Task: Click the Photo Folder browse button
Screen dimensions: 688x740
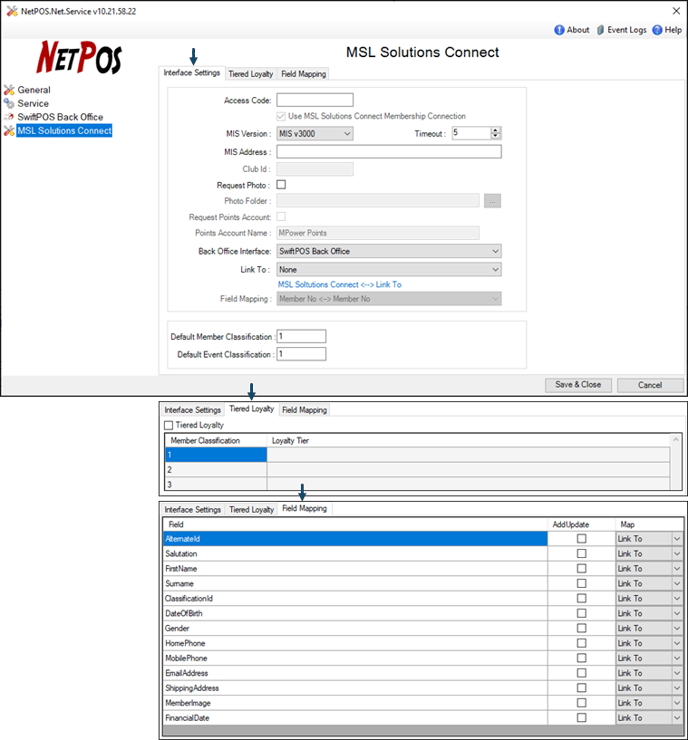Action: click(x=492, y=201)
